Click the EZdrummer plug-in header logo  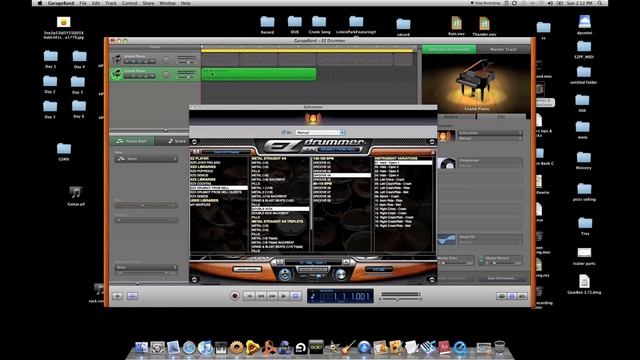coord(313,118)
